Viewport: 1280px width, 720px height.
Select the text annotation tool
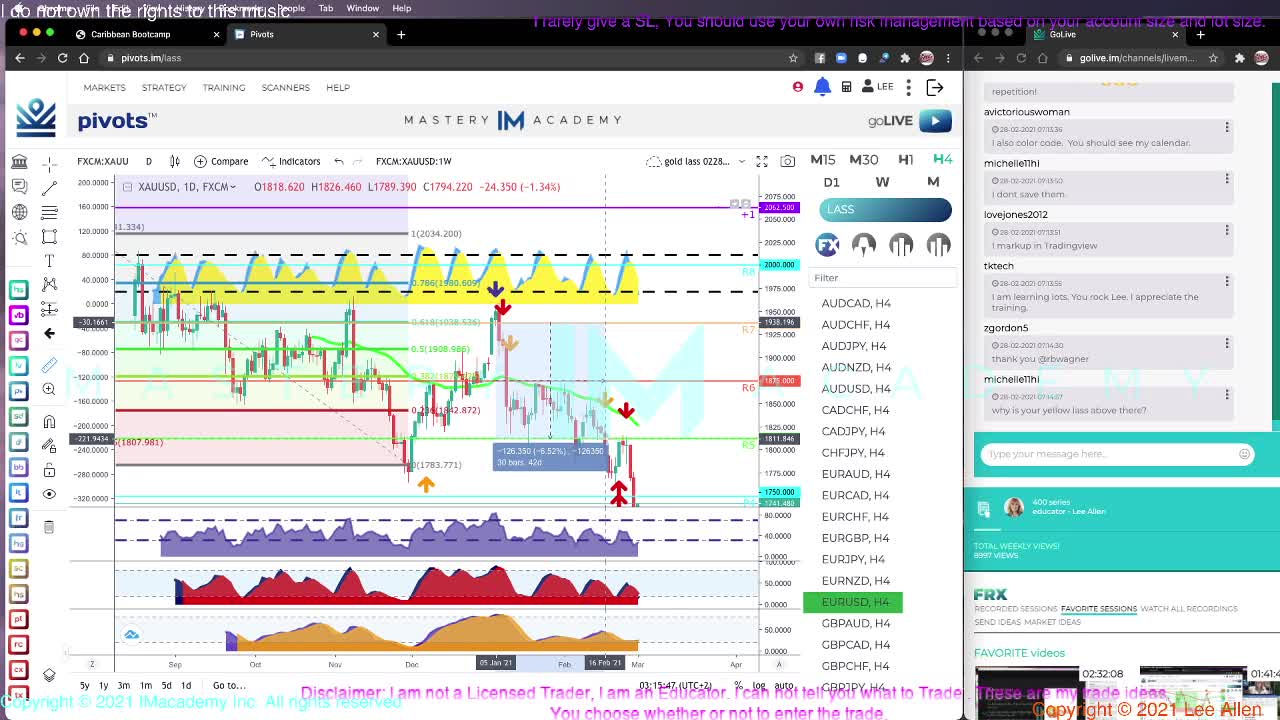[49, 261]
